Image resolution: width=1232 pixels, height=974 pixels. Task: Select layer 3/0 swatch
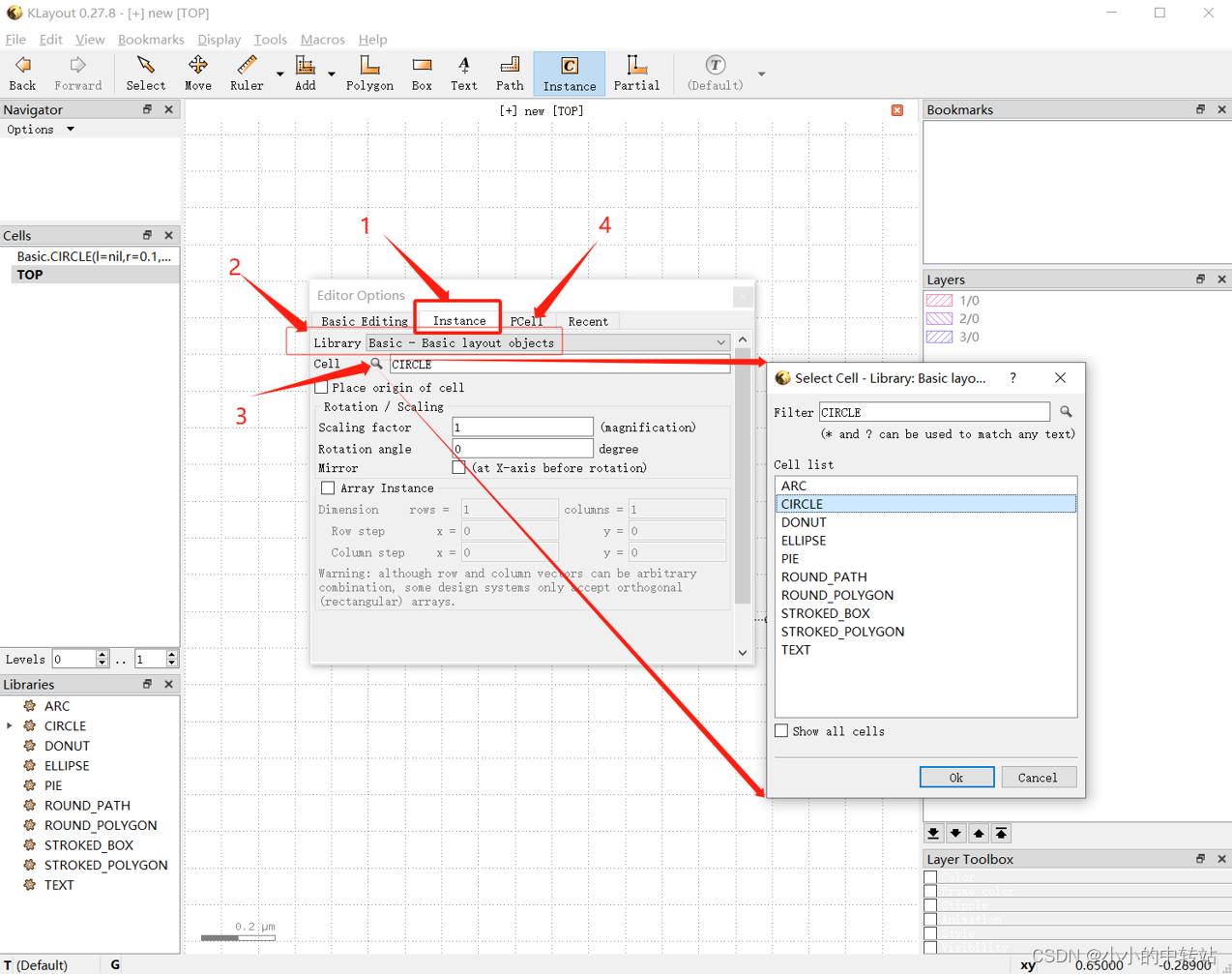[x=940, y=337]
